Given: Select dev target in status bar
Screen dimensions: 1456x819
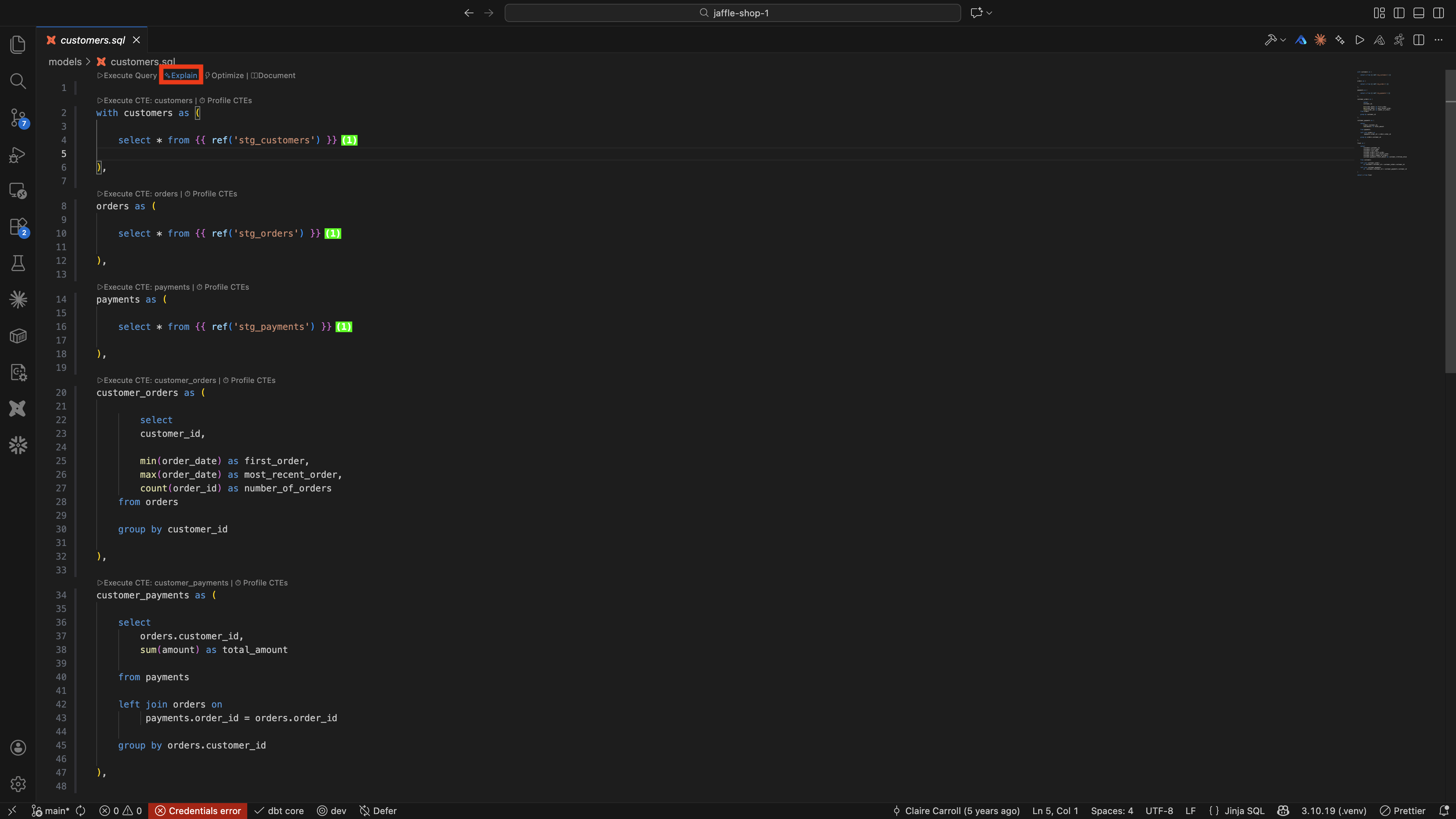Looking at the screenshot, I should (332, 811).
